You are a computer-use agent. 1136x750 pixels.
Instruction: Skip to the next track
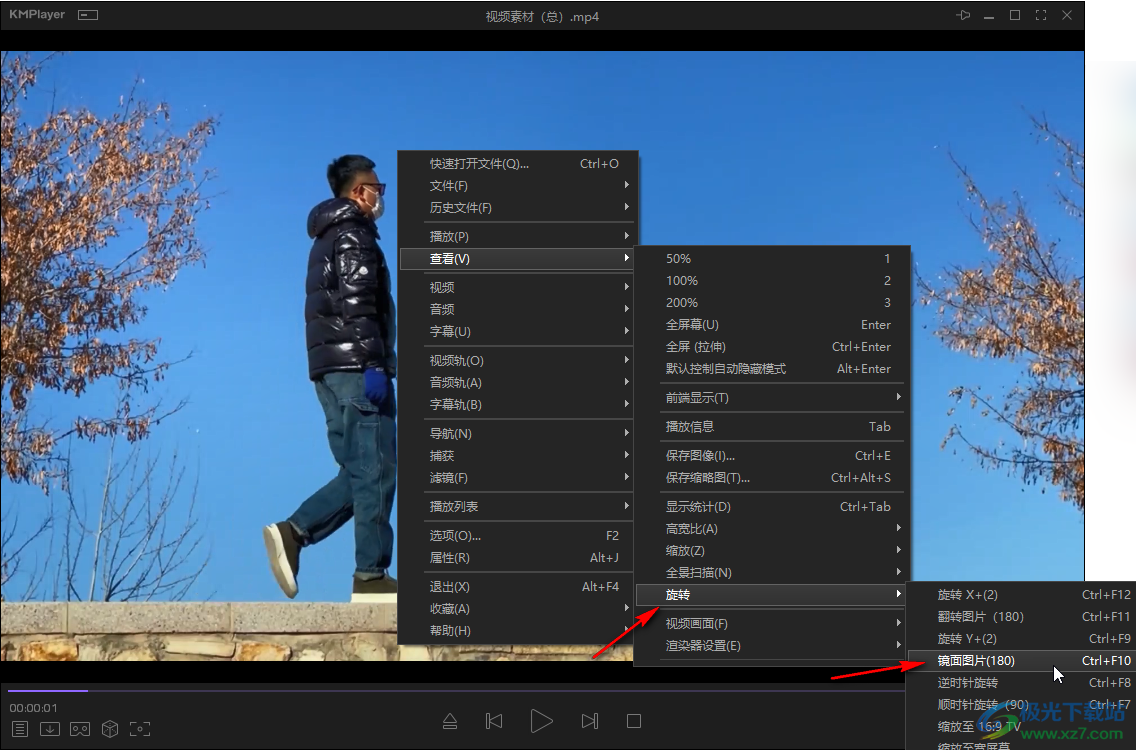[x=590, y=721]
